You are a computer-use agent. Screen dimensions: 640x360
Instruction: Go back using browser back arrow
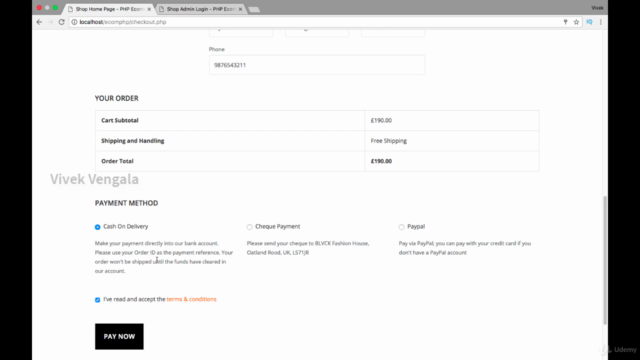pos(39,22)
